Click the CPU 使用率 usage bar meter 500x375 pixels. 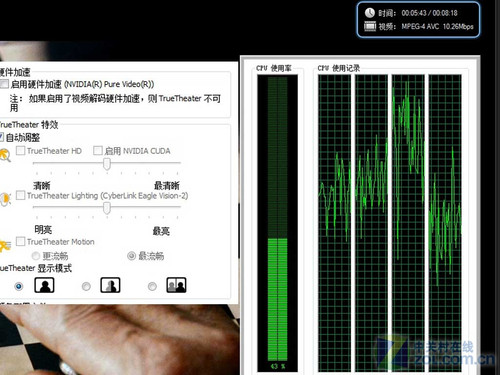[x=277, y=223]
